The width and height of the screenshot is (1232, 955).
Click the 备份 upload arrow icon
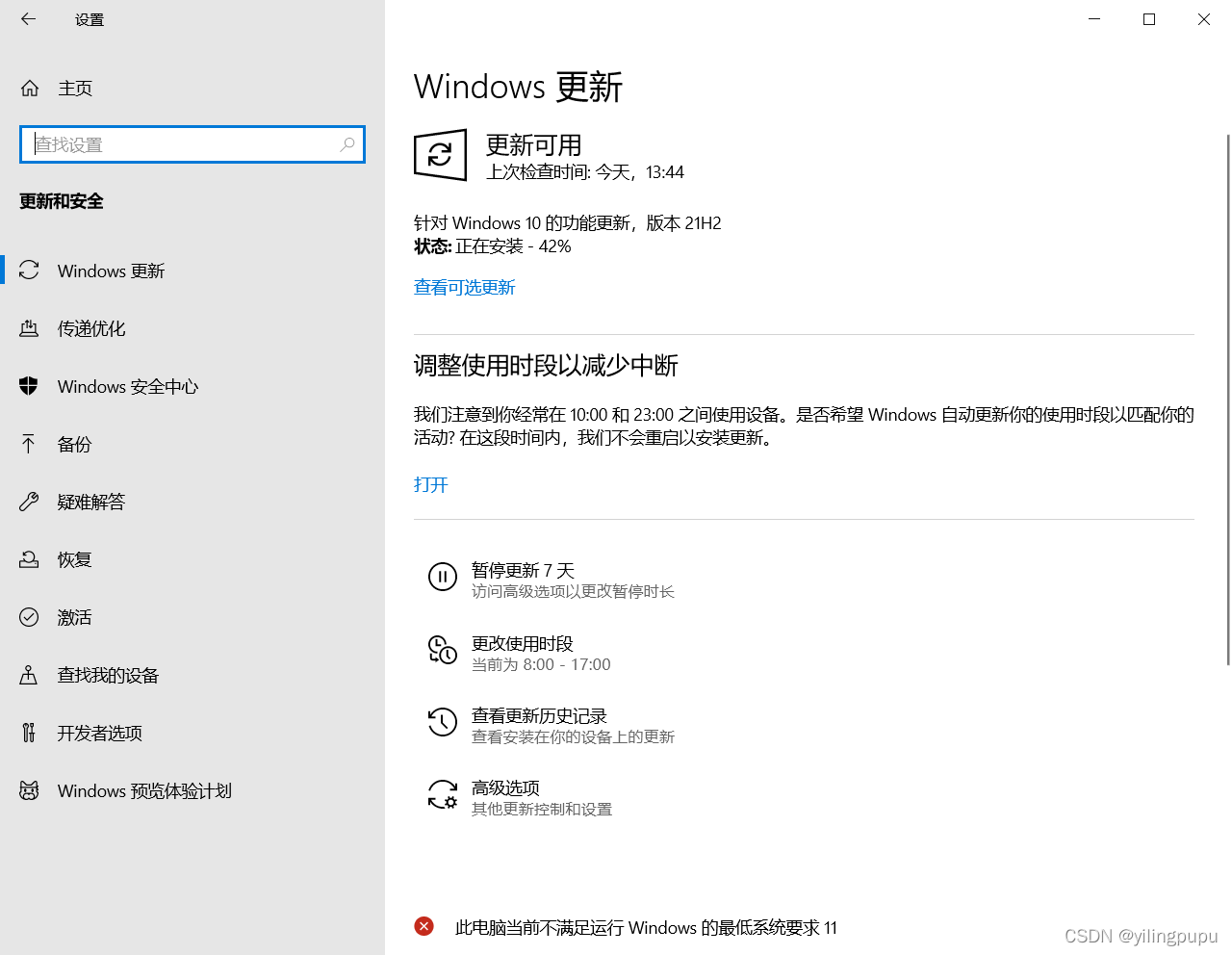pos(29,444)
